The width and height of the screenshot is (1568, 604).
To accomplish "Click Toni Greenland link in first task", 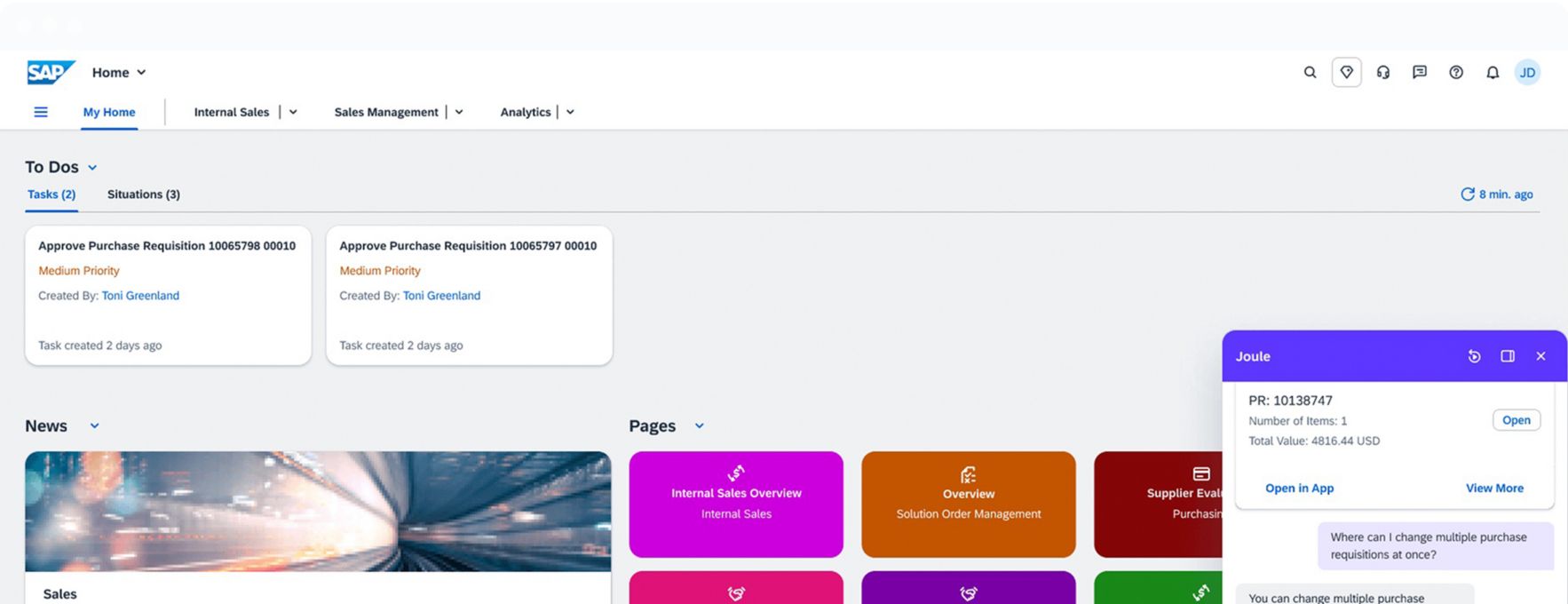I will pyautogui.click(x=140, y=296).
